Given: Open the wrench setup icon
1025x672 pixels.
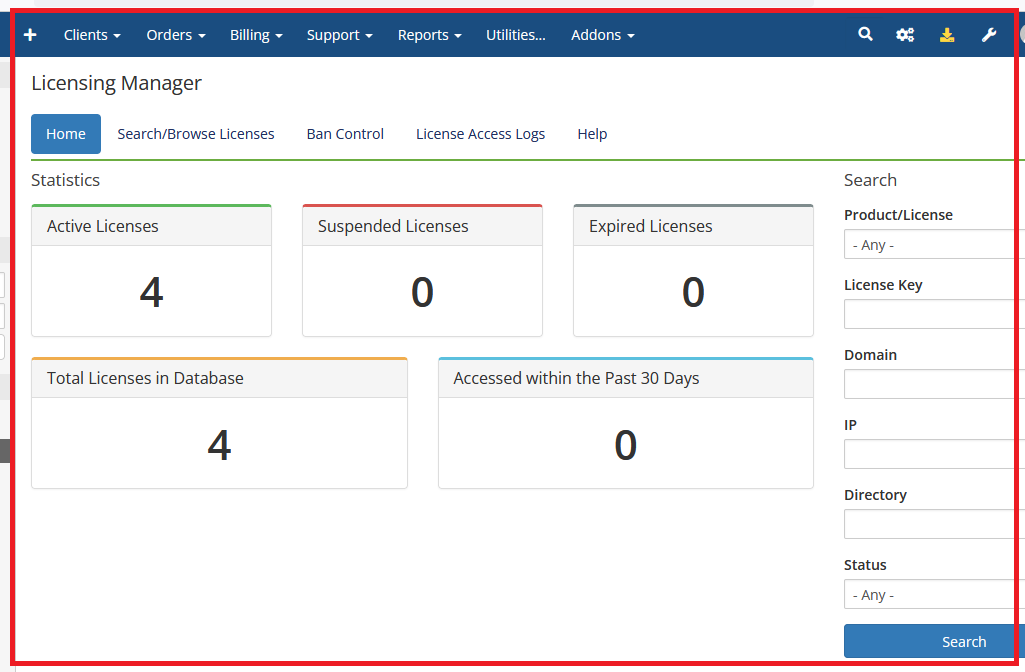Looking at the screenshot, I should (989, 35).
